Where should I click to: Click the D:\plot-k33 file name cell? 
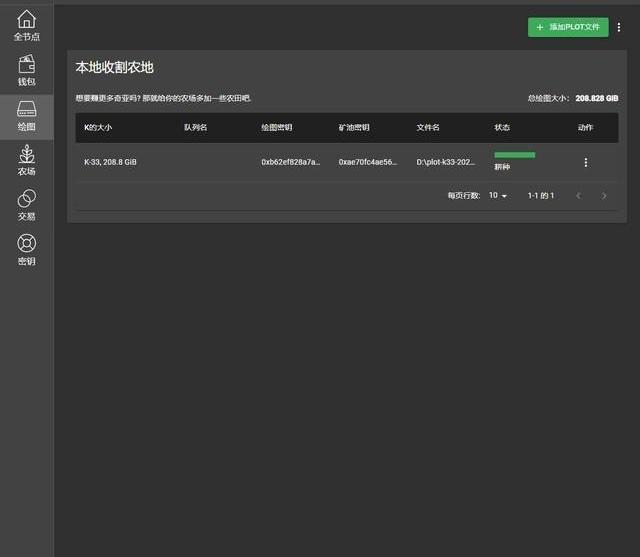point(446,162)
